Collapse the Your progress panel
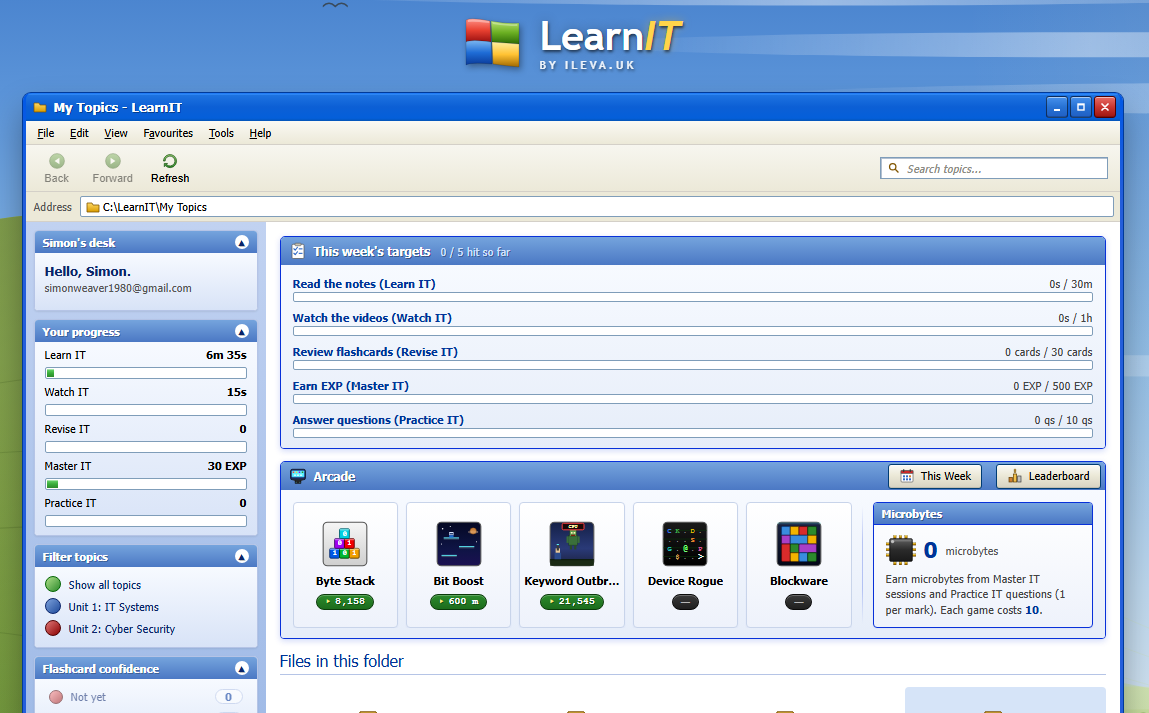1149x713 pixels. coord(242,331)
